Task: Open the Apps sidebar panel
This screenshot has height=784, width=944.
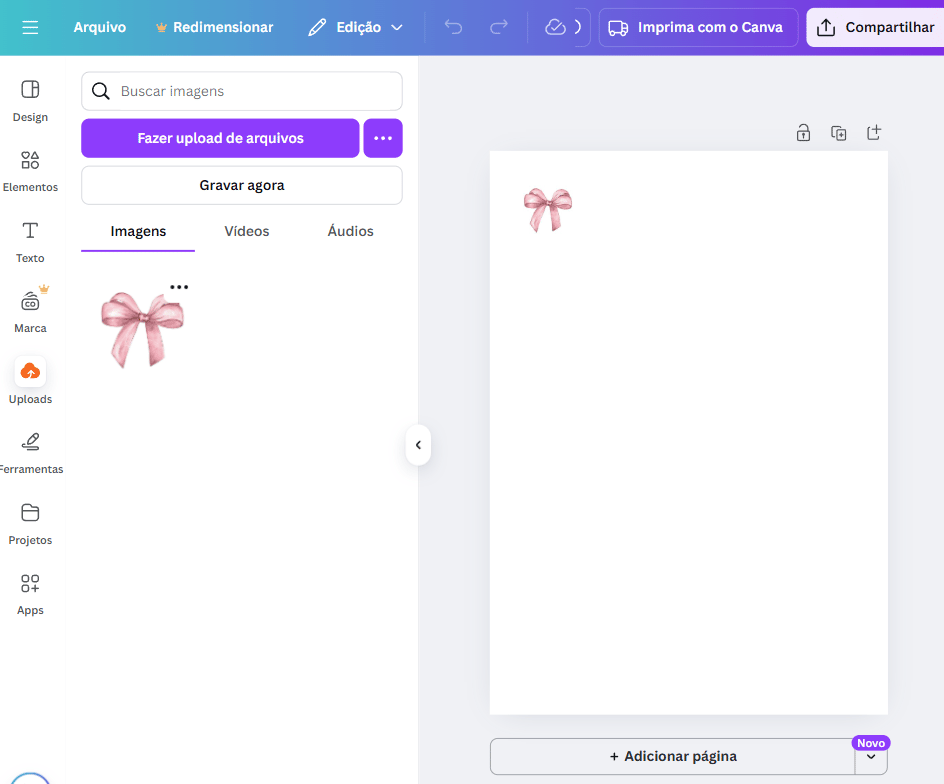Action: (30, 594)
